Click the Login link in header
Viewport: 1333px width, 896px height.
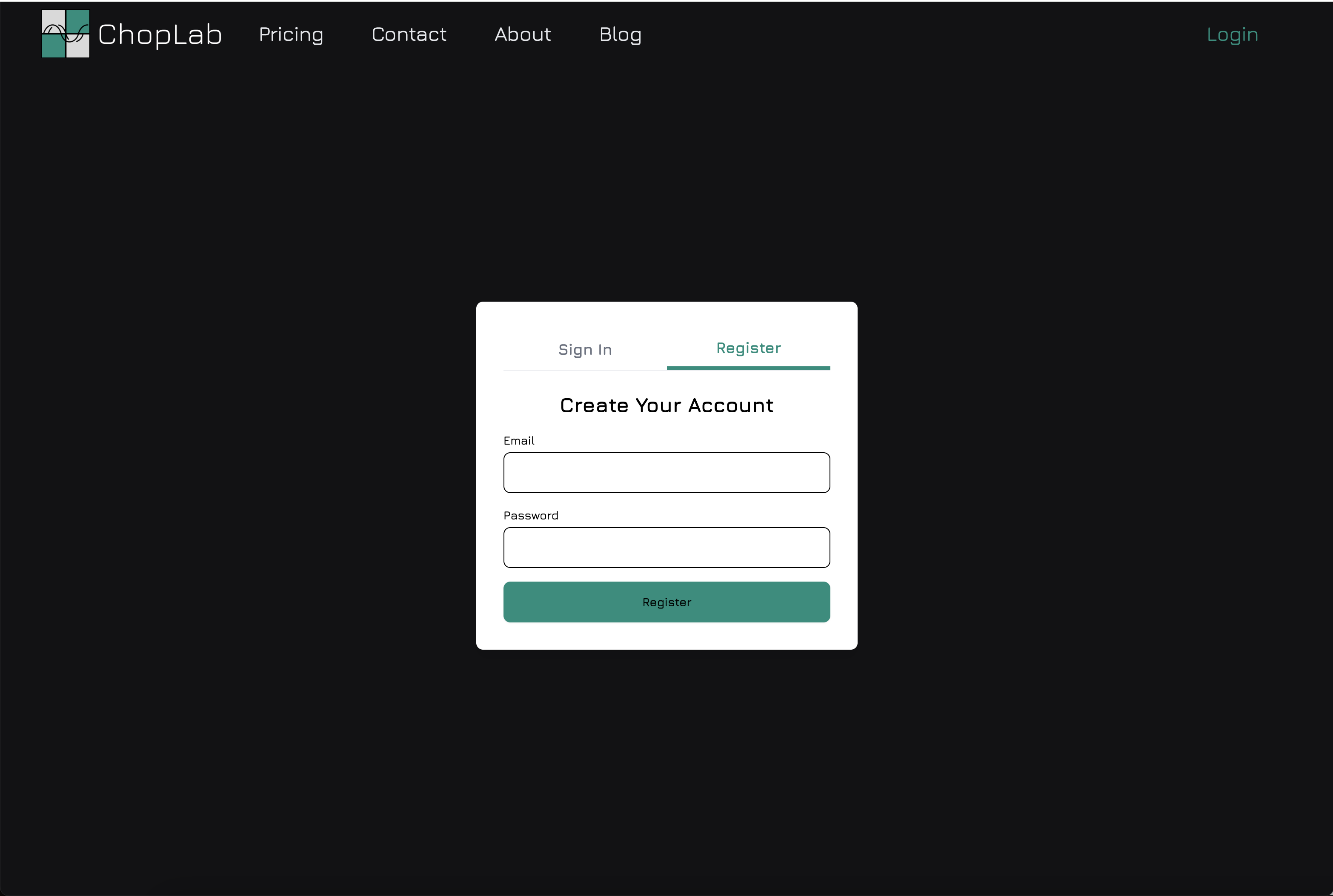(x=1233, y=35)
